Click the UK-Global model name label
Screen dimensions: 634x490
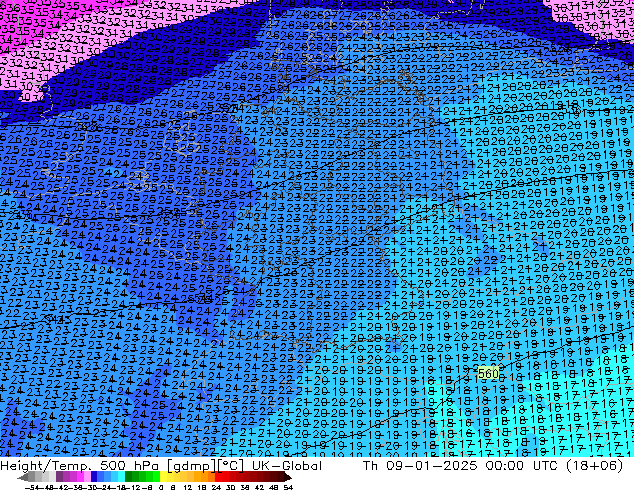(287, 466)
